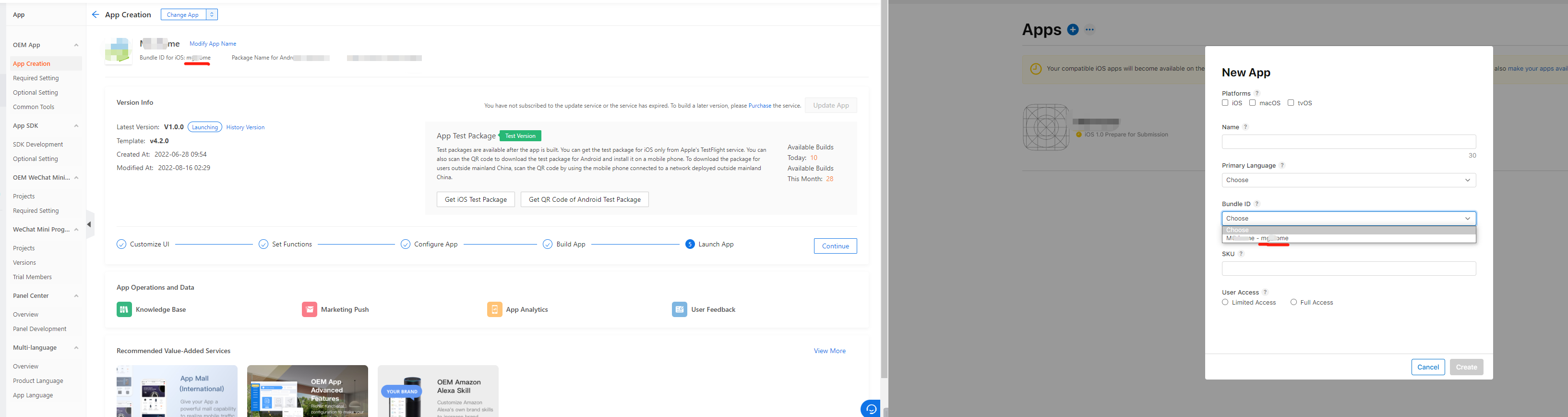Click the help icon next to Primary Language
The height and width of the screenshot is (417, 1568).
click(x=1282, y=165)
